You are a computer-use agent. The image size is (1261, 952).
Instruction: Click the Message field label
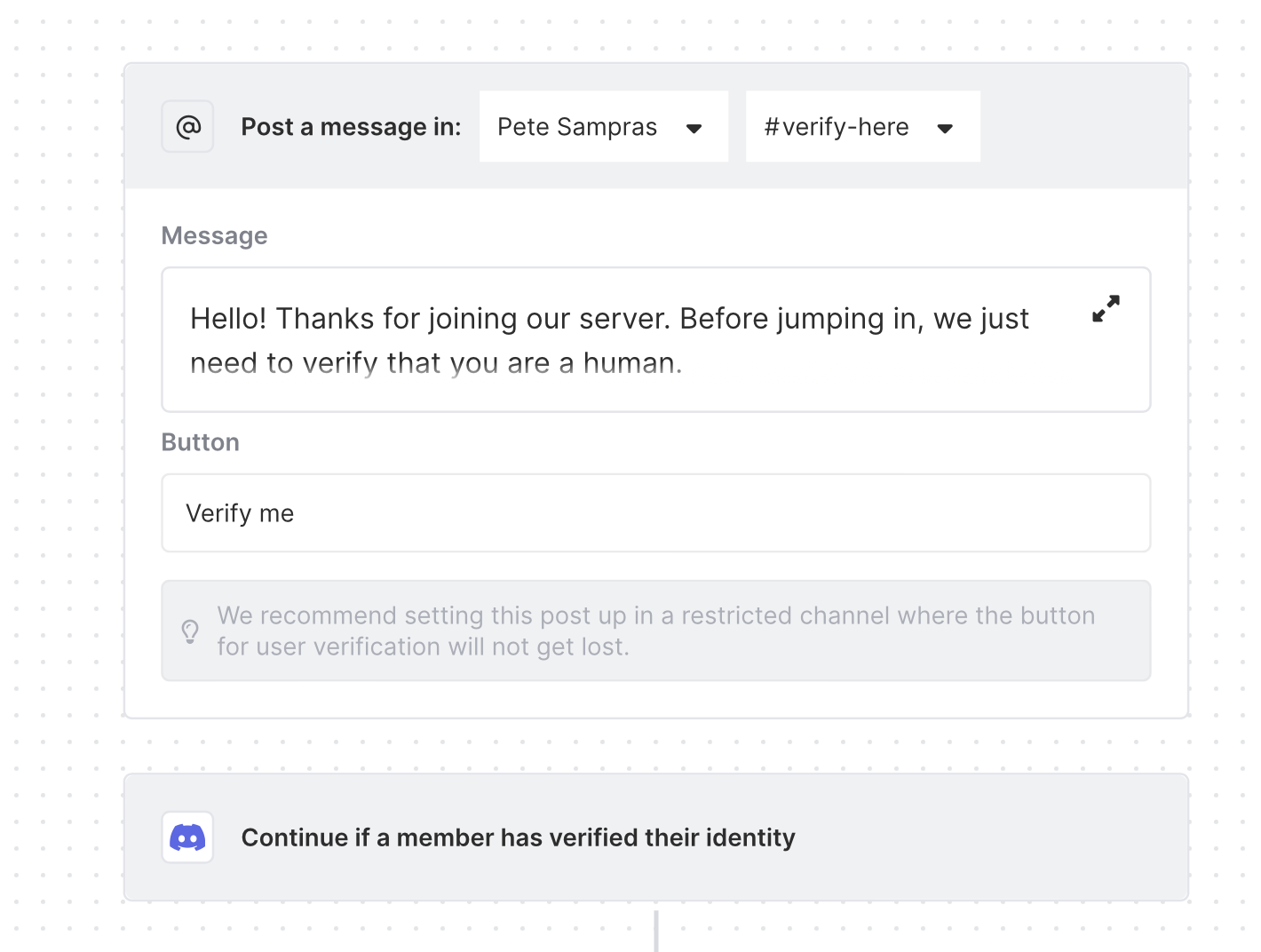[x=214, y=236]
